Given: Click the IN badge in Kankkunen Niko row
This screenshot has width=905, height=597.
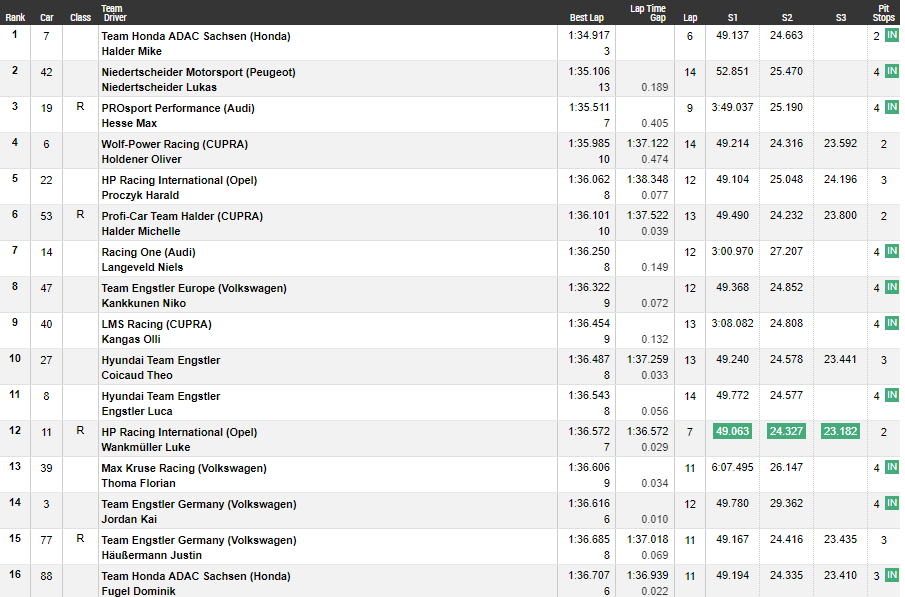Looking at the screenshot, I should click(892, 288).
